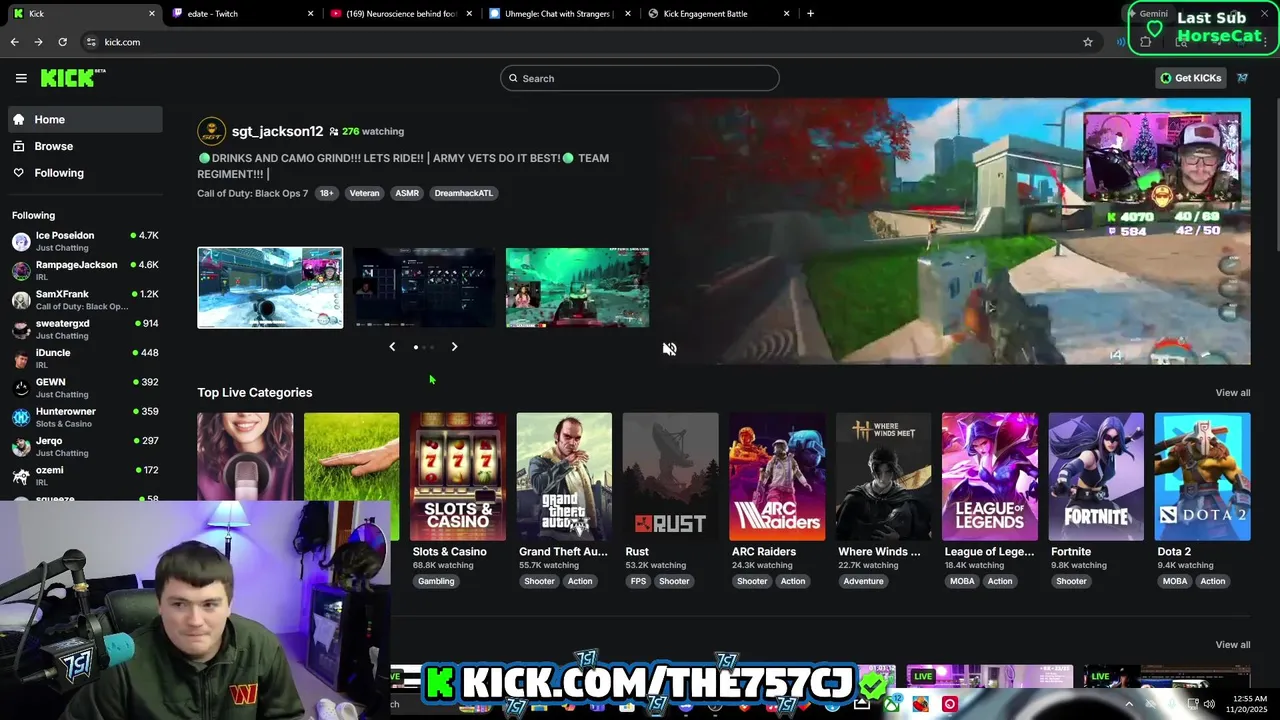This screenshot has width=1280, height=720.
Task: Select the FPS tag under Rust
Action: click(x=638, y=581)
